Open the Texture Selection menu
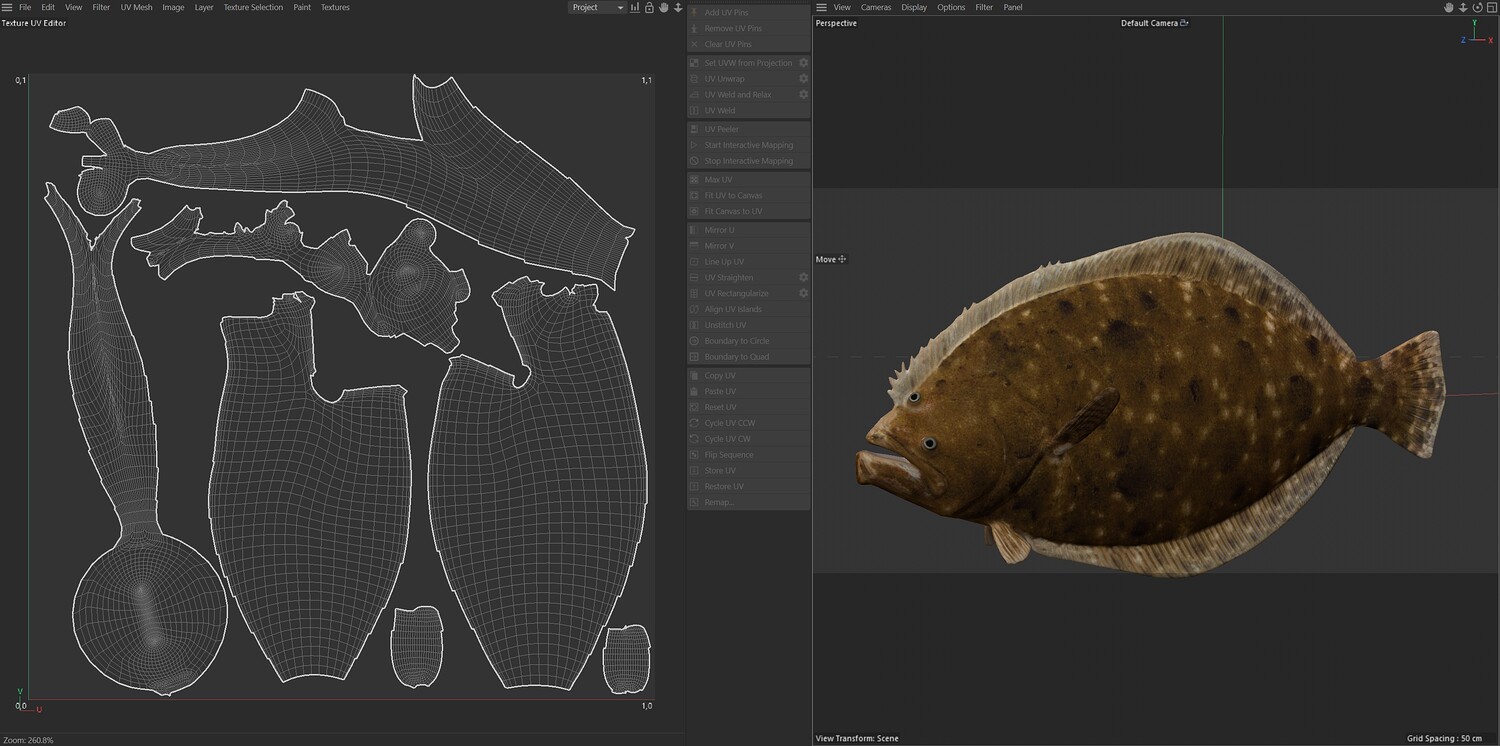The height and width of the screenshot is (746, 1500). coord(253,7)
